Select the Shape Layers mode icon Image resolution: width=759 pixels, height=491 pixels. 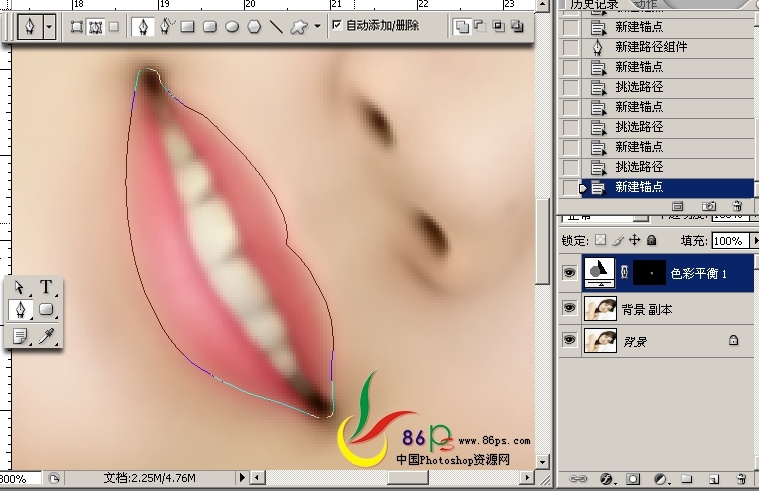click(76, 26)
